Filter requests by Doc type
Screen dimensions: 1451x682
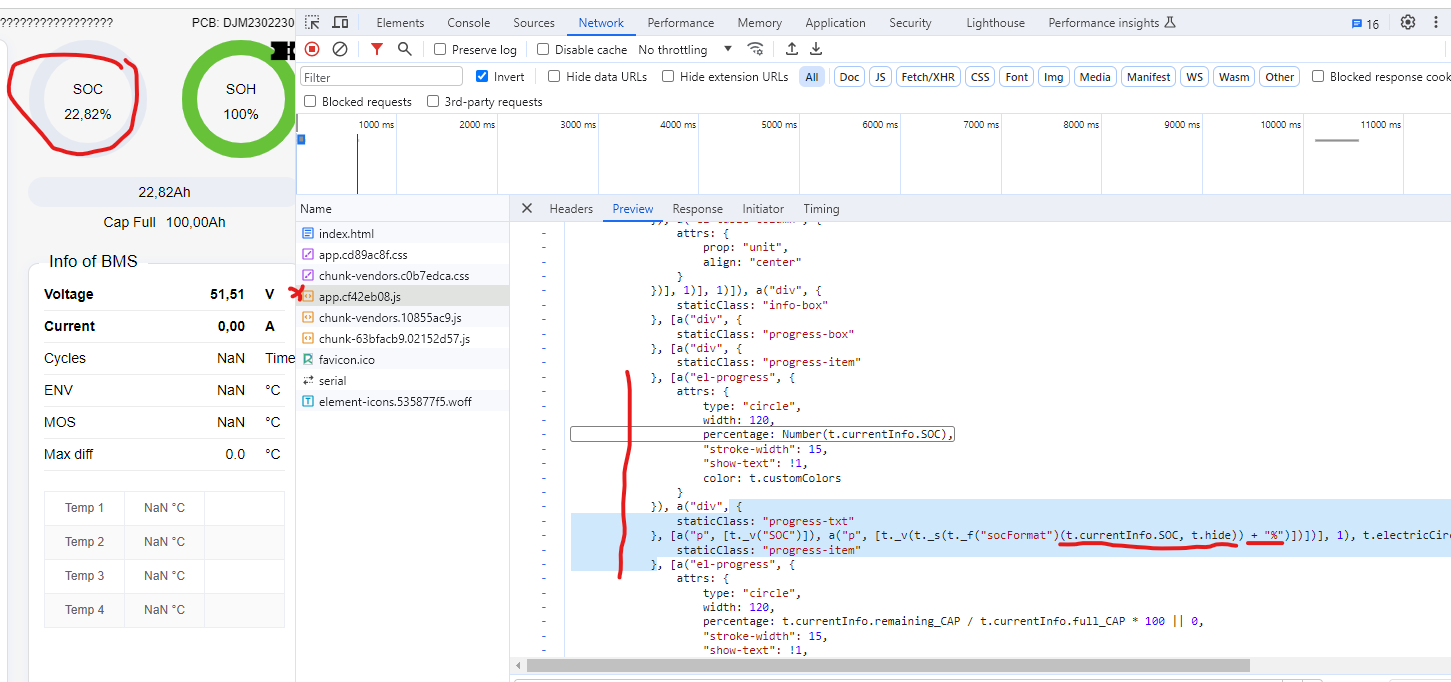pos(849,77)
